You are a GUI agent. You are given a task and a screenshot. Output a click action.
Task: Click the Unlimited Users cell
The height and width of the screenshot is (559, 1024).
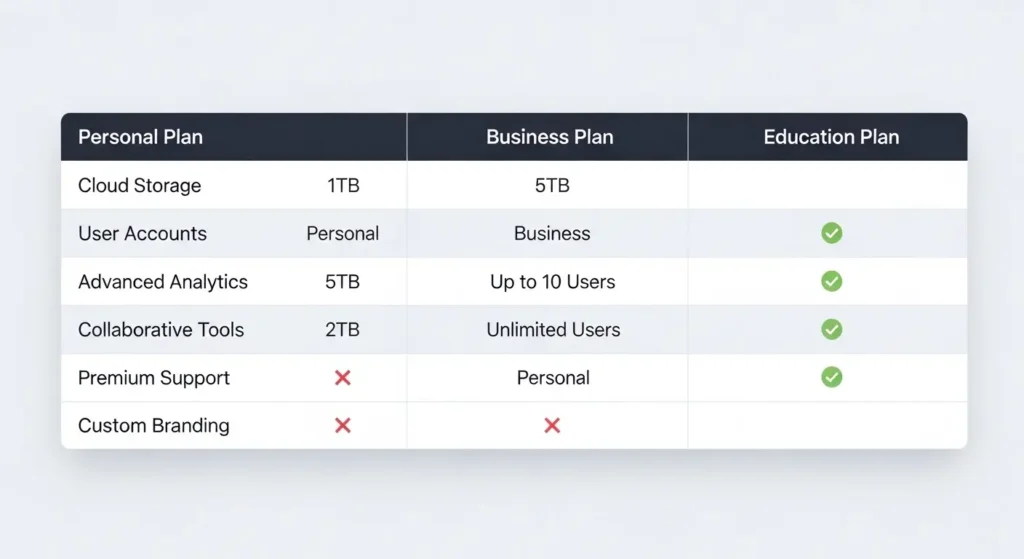[x=553, y=329]
